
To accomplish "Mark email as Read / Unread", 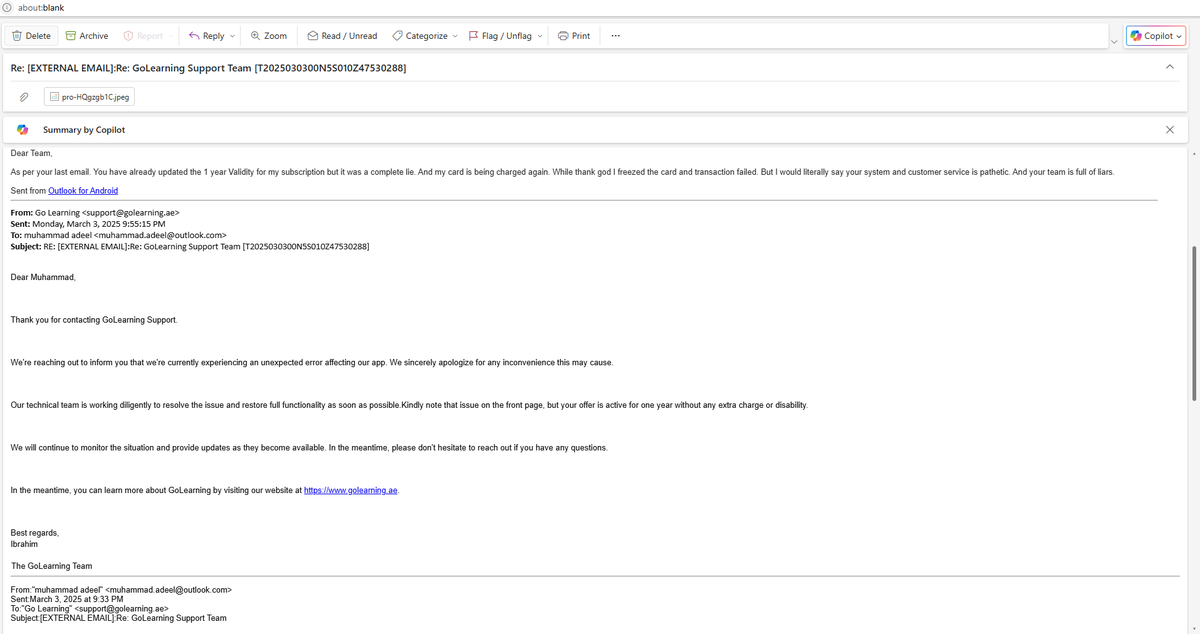I will pos(342,36).
